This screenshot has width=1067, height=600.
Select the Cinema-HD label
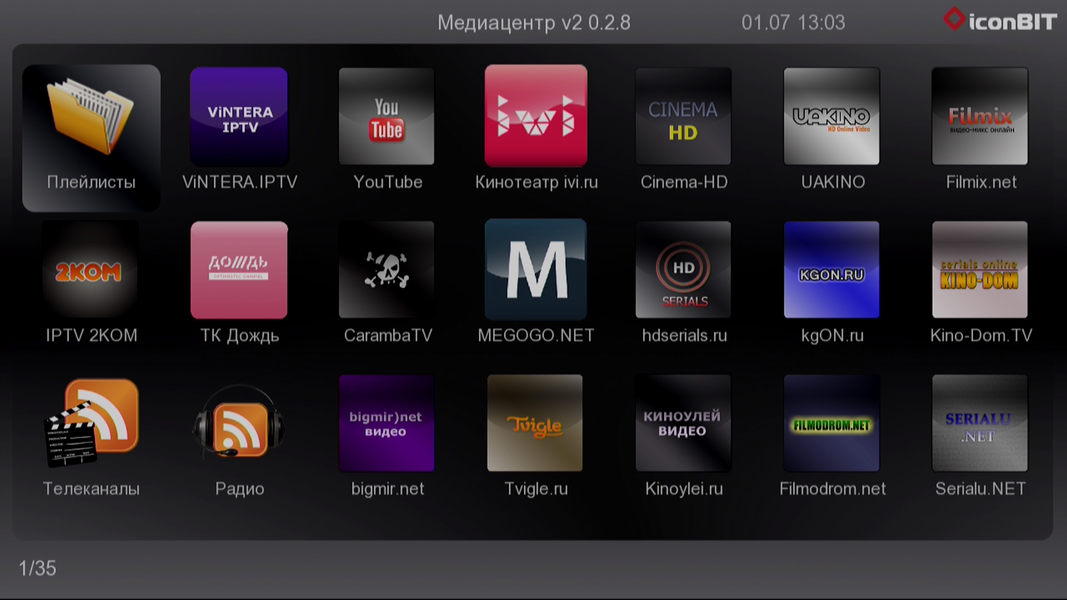[684, 182]
